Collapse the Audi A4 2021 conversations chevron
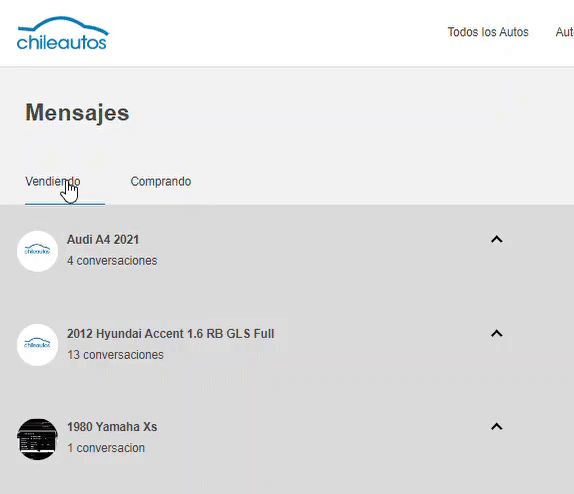 click(x=496, y=239)
